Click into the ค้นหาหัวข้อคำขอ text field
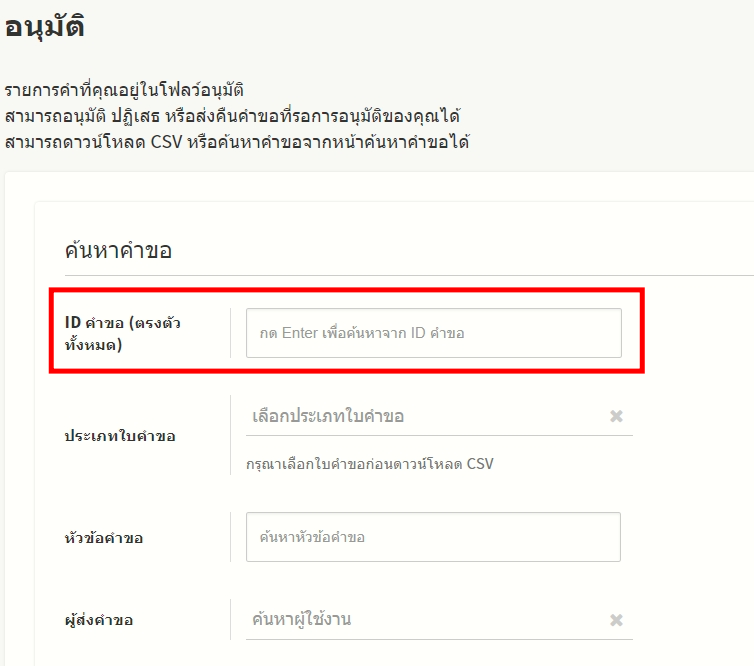This screenshot has height=666, width=754. 433,537
